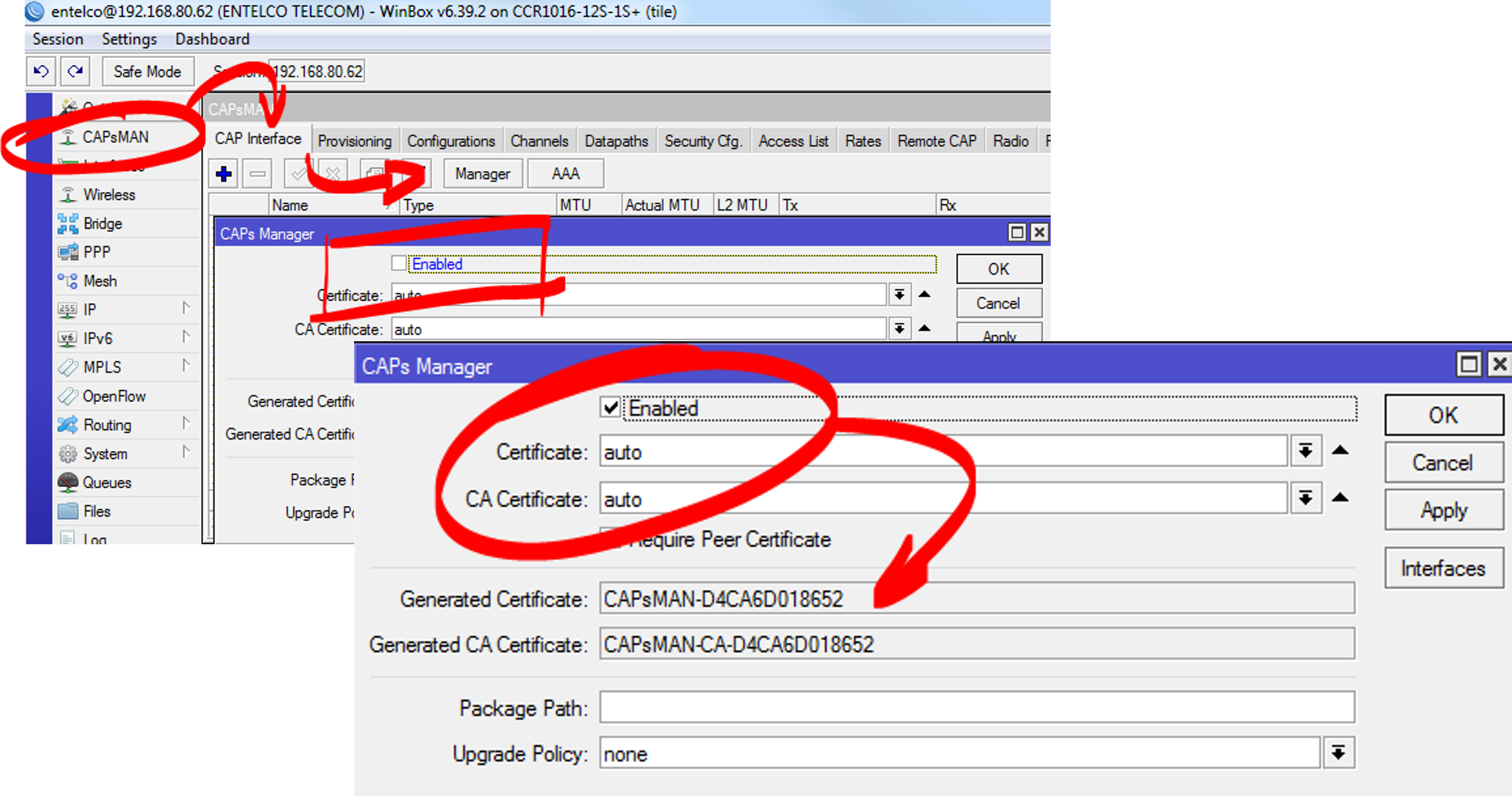Click the redo arrow icon in the toolbar
1512x796 pixels.
(75, 72)
